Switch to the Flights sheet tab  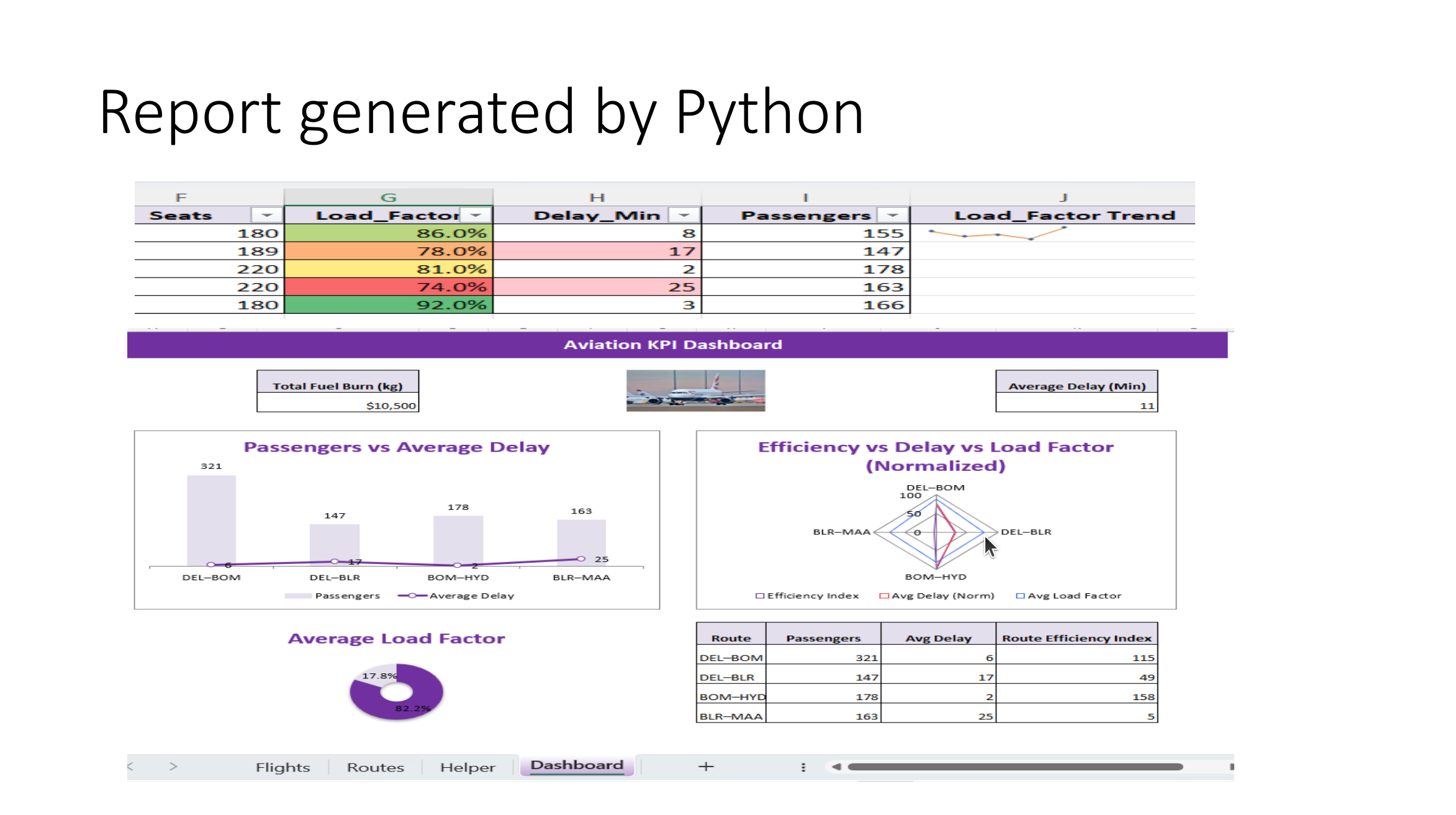click(283, 767)
